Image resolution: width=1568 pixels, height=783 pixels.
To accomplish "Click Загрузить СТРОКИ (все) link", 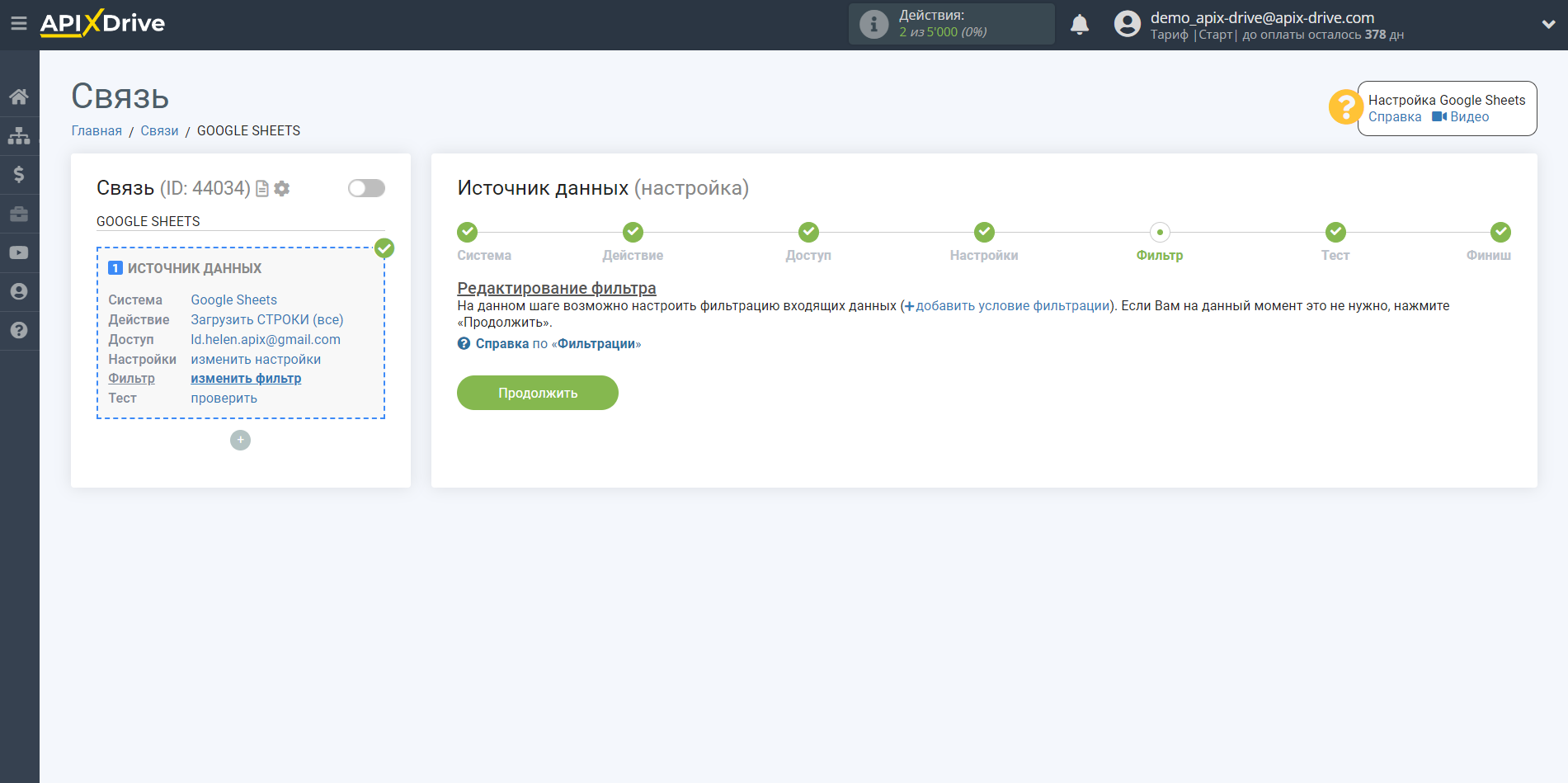I will click(267, 320).
